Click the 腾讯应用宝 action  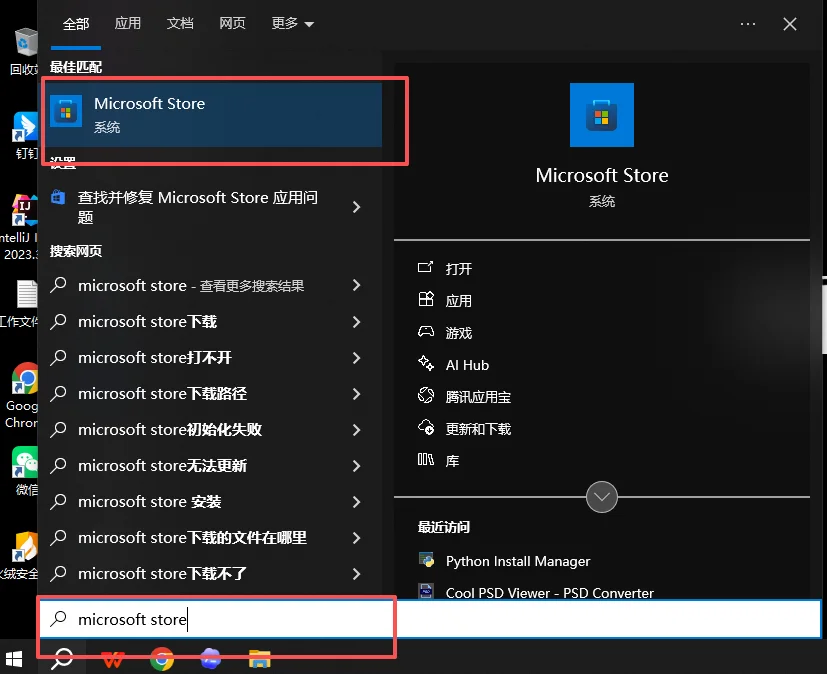(x=478, y=397)
